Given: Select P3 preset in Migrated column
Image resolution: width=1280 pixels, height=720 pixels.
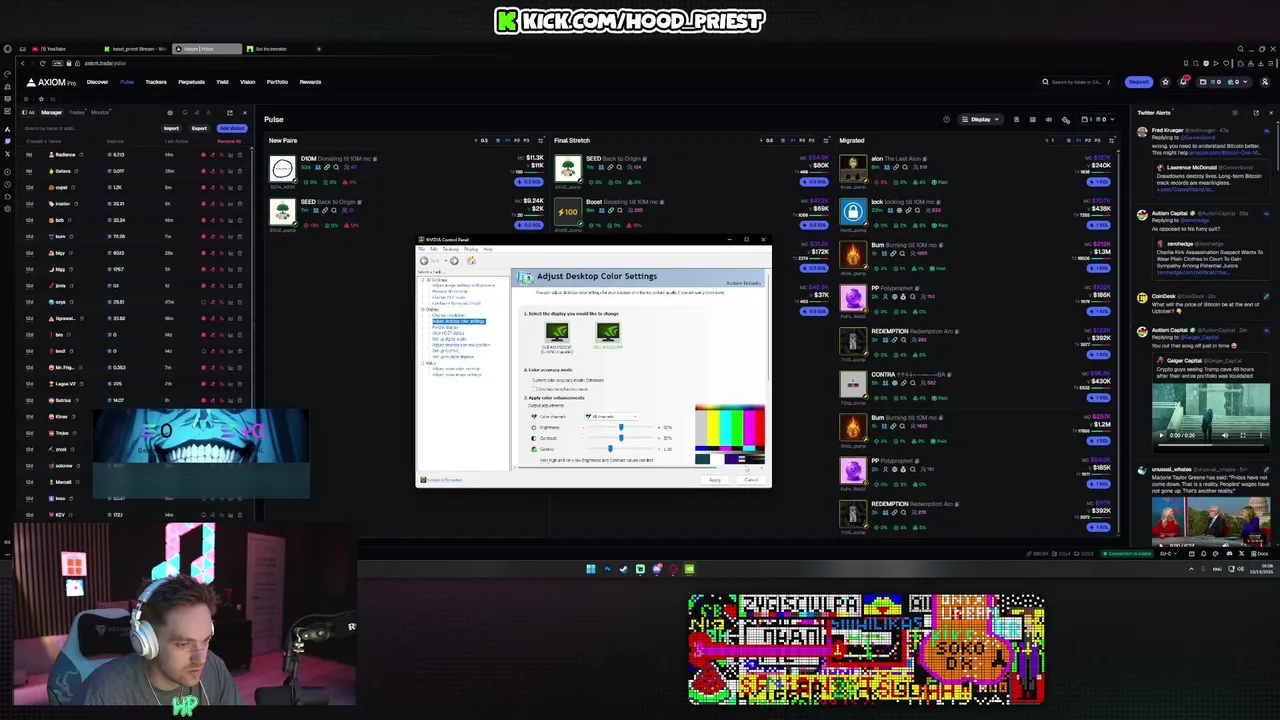Looking at the screenshot, I should click(1097, 140).
